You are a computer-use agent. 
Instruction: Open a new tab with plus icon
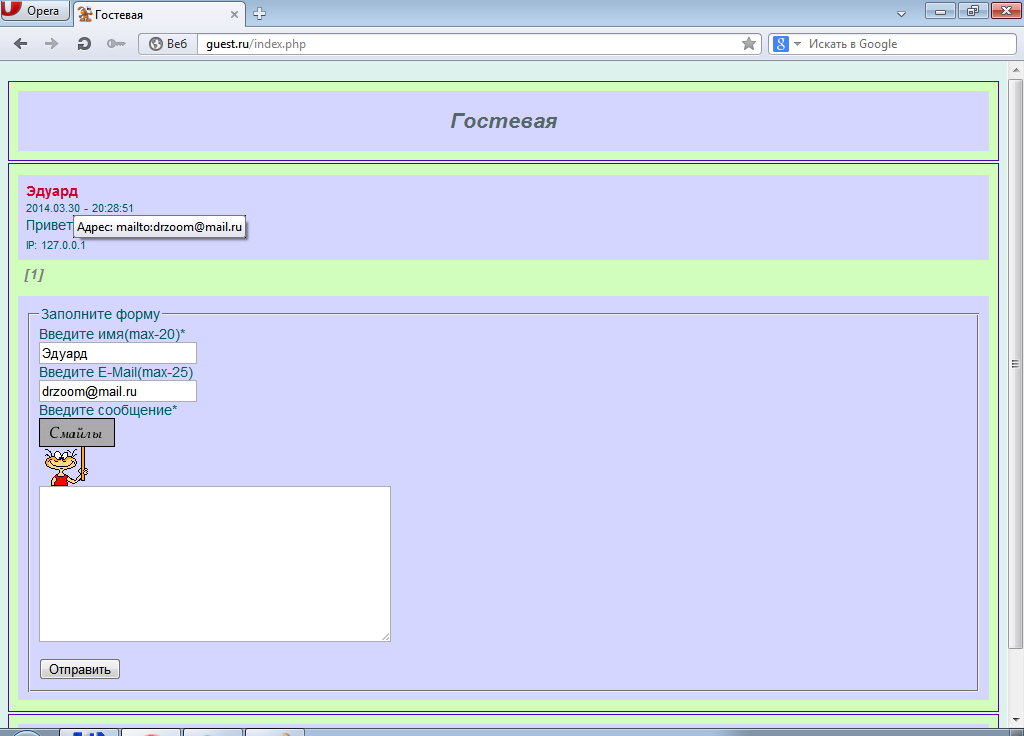[x=259, y=14]
